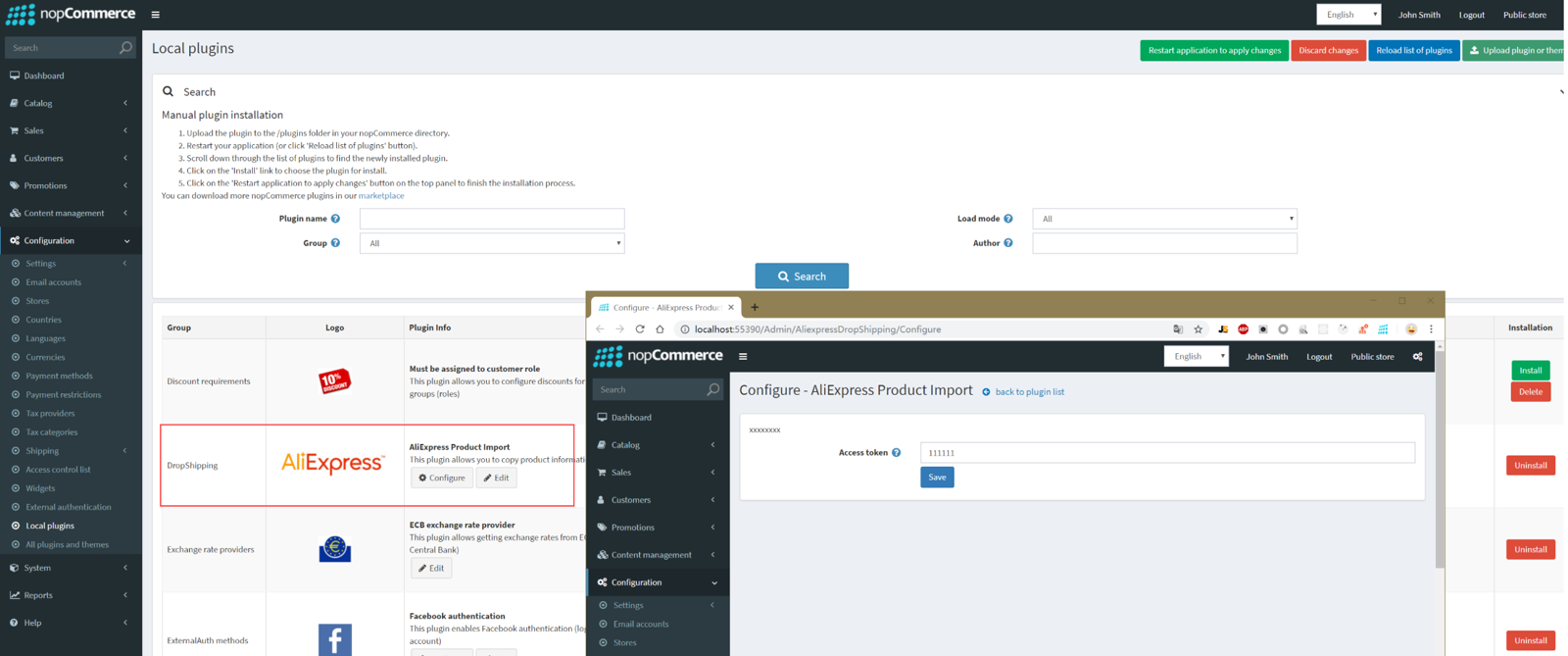Uninstall the DropShipping AliExpress plugin
Screen dimensions: 1568x656
pyautogui.click(x=1530, y=465)
